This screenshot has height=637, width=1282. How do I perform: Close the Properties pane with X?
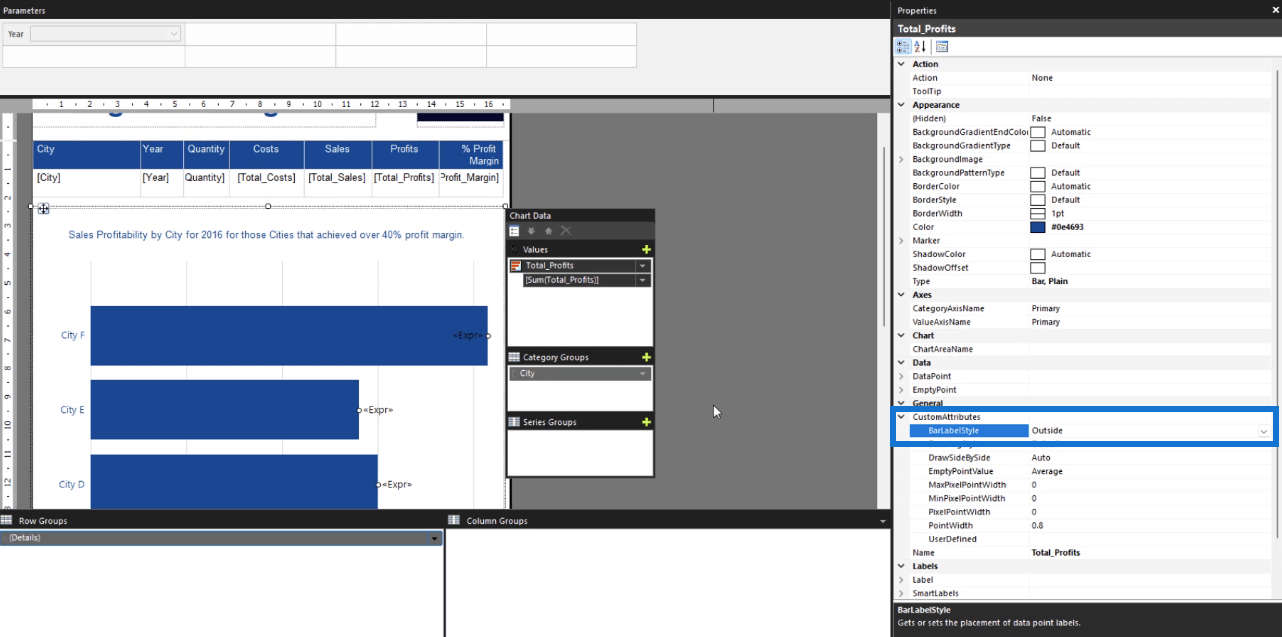(1274, 10)
